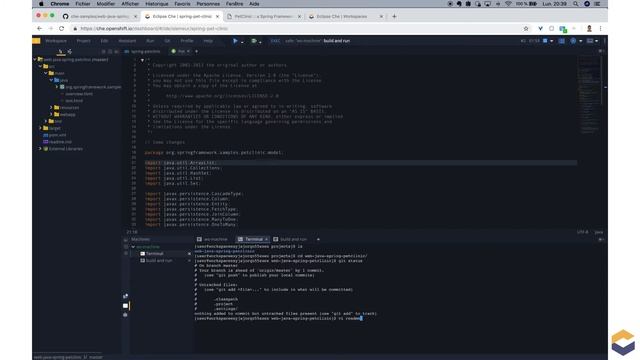Click the blue Run command play button
This screenshot has height=360, width=640.
[235, 41]
